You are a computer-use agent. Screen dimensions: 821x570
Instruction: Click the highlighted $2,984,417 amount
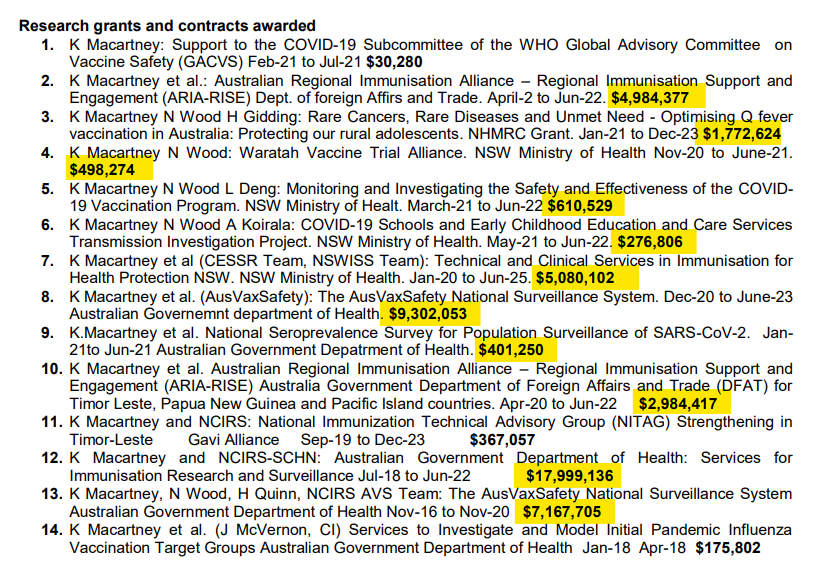(679, 404)
